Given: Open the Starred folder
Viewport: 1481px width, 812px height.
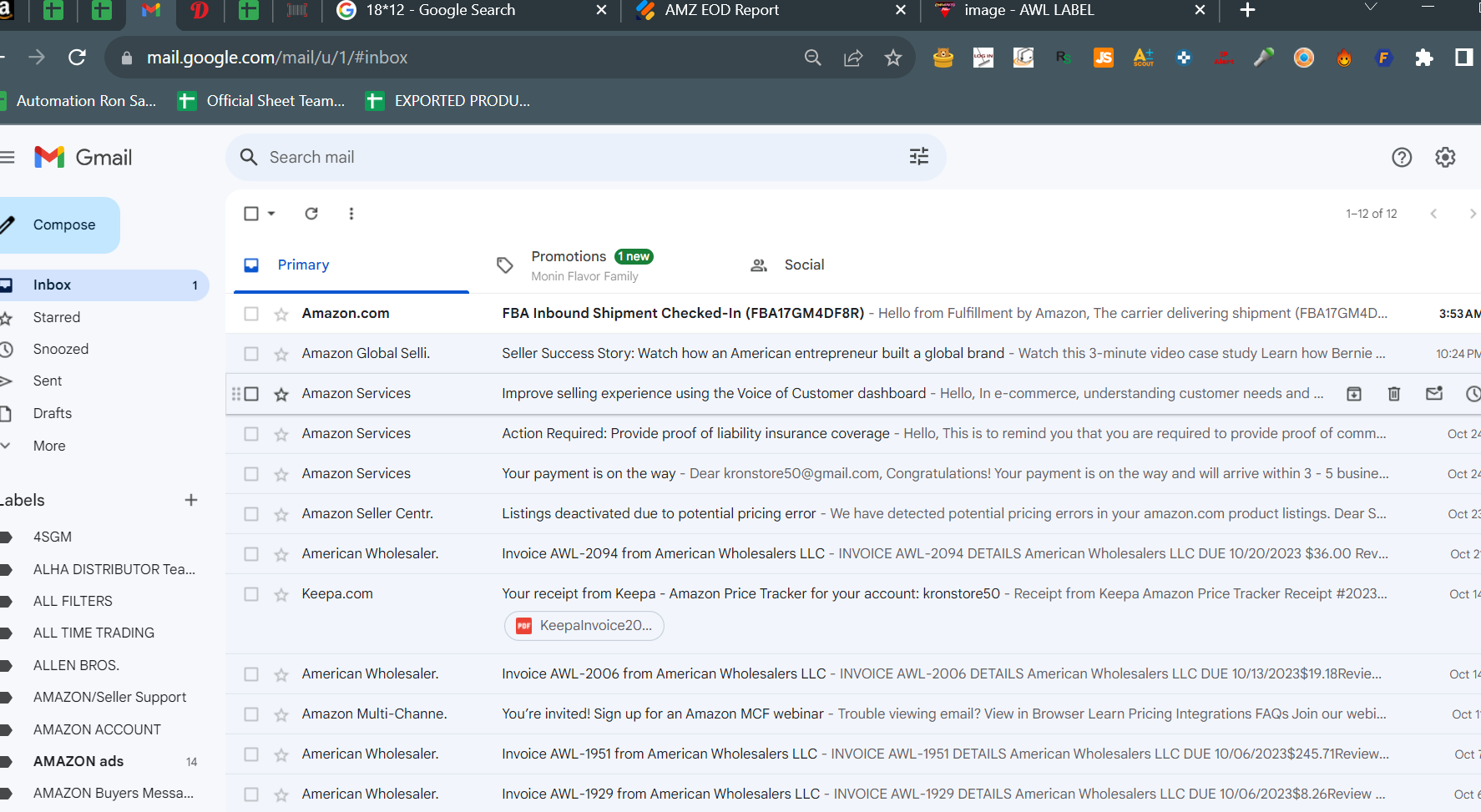Looking at the screenshot, I should point(57,317).
